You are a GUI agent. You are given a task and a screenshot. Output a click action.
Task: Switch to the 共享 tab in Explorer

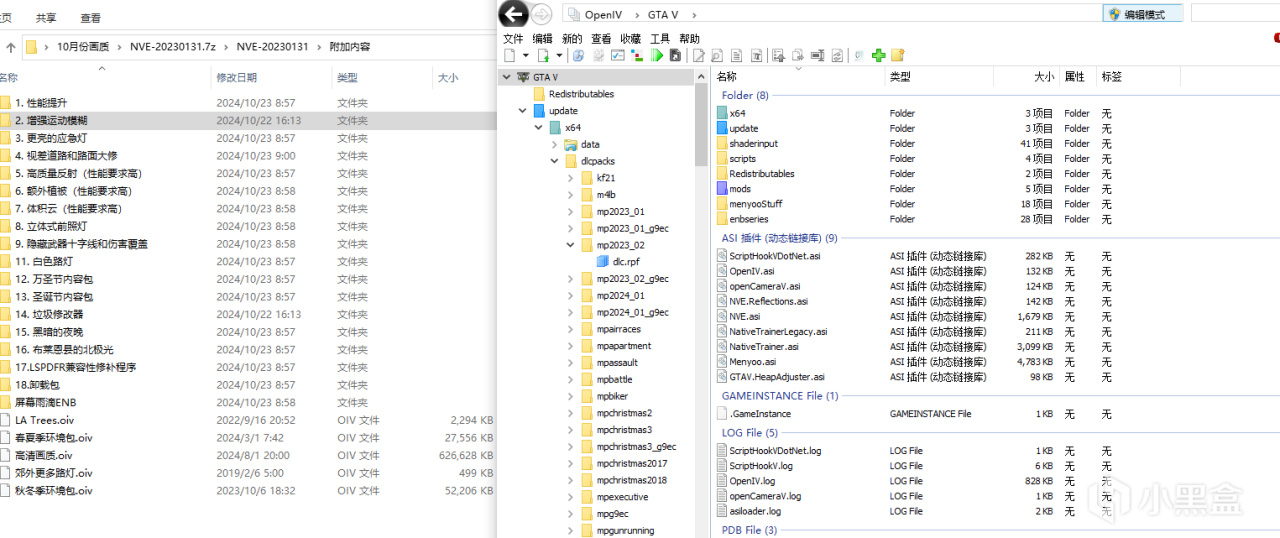click(x=46, y=18)
